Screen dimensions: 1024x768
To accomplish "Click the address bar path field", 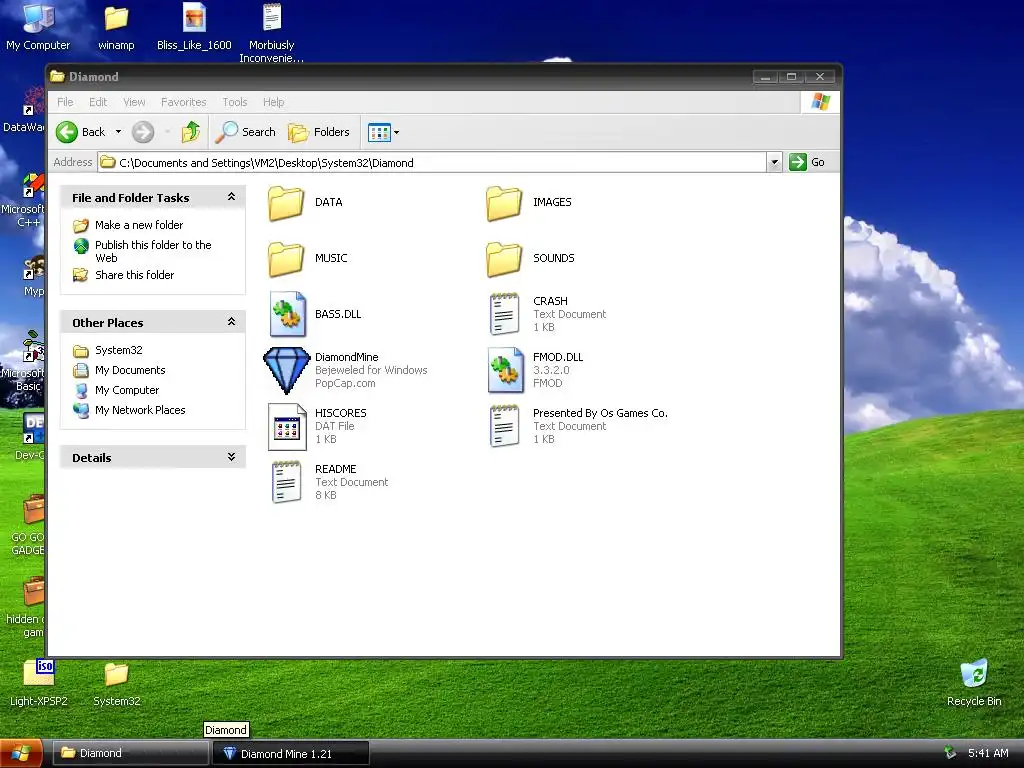I will [432, 163].
